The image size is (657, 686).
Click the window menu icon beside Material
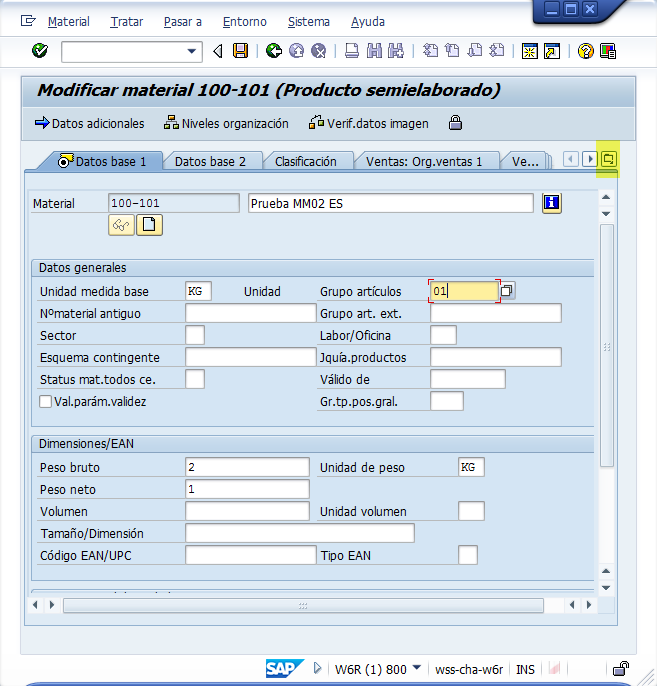click(x=28, y=21)
